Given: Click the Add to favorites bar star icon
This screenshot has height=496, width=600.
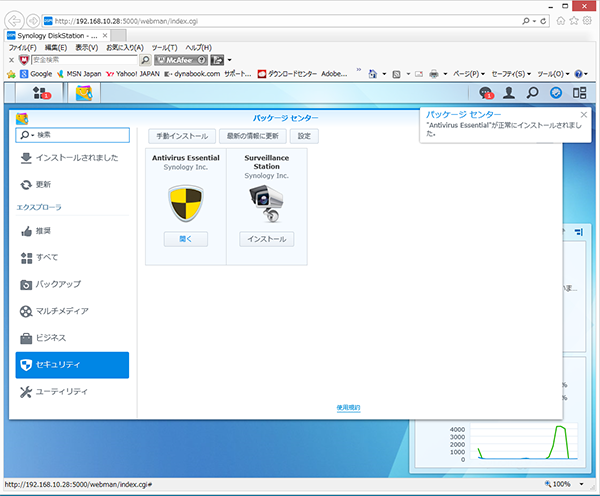Looking at the screenshot, I should click(11, 74).
